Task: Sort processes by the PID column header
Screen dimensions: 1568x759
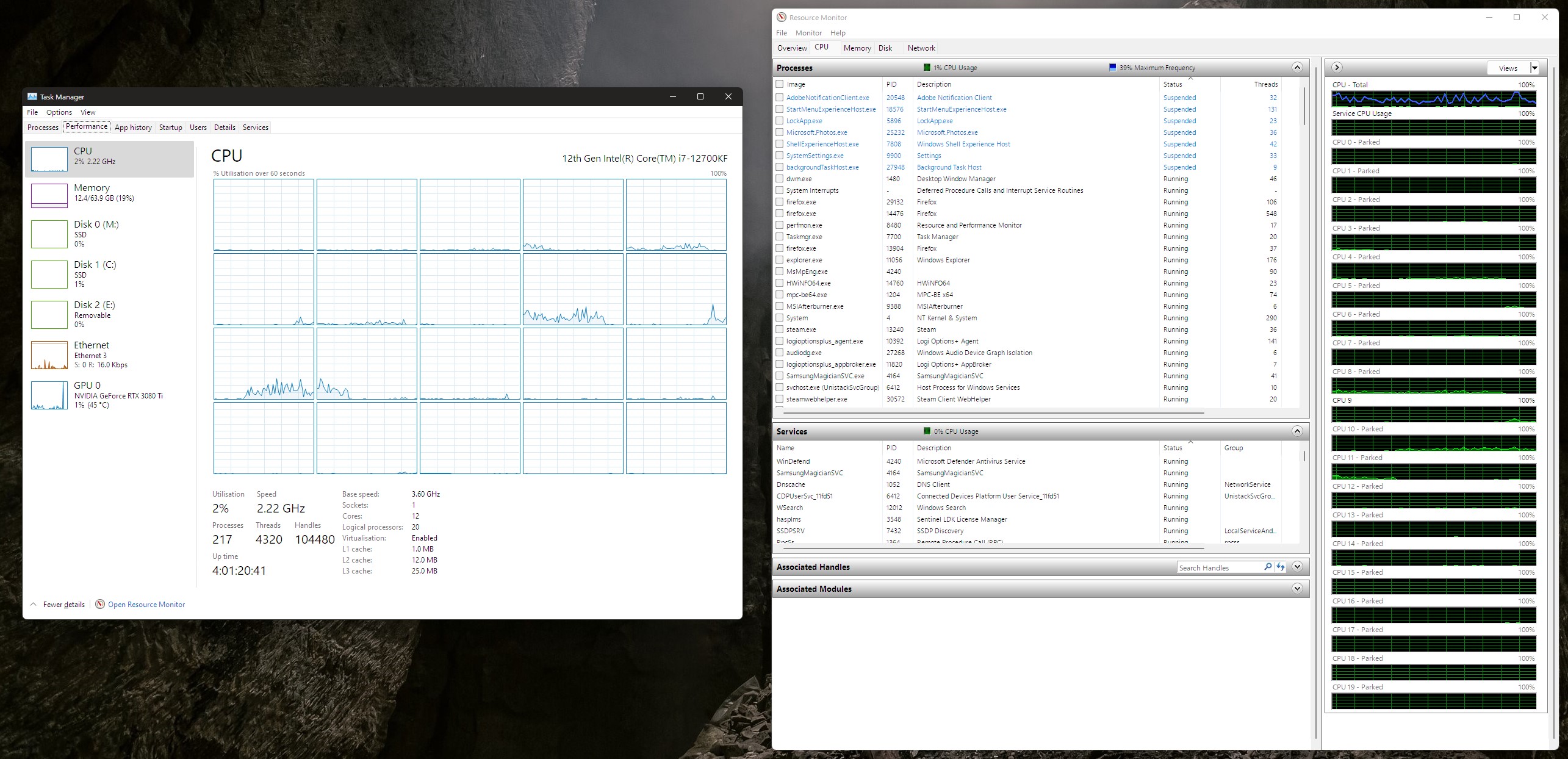Action: tap(897, 84)
